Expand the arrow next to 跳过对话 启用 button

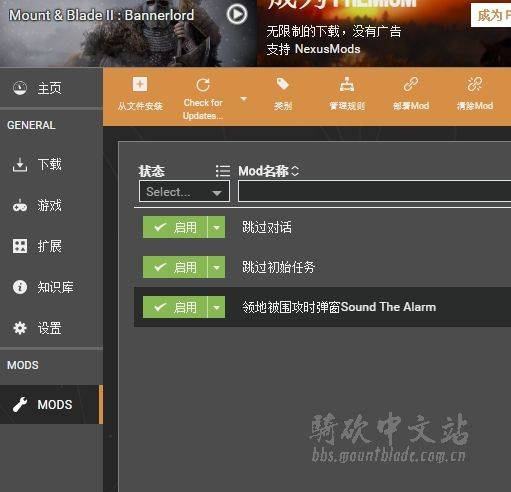point(216,227)
